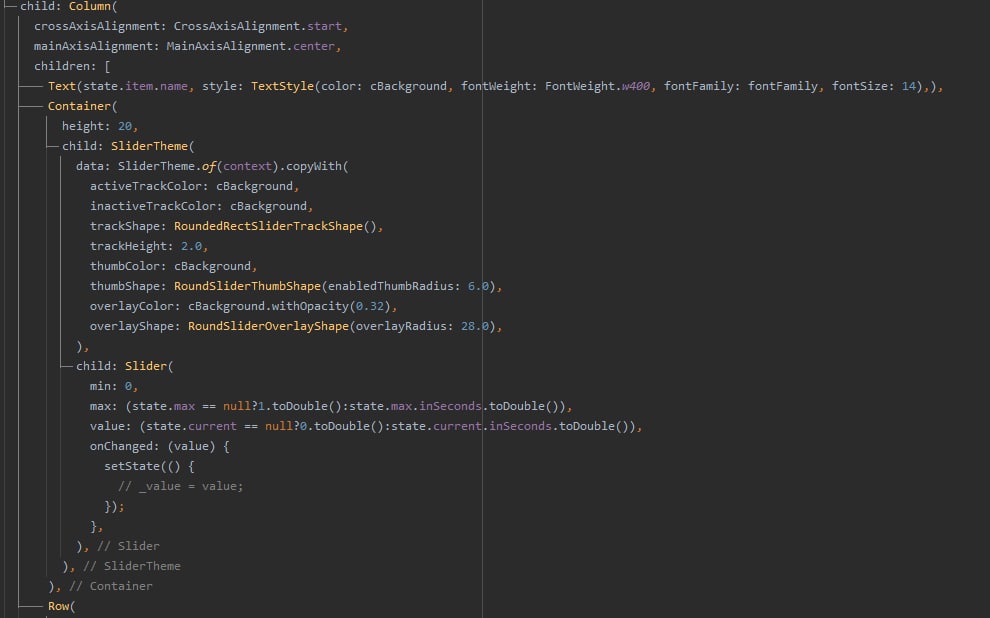Click 'mainAxisAlignment: MainAxisAlignment.center' line
Viewport: 990px width, 618px height.
point(188,46)
